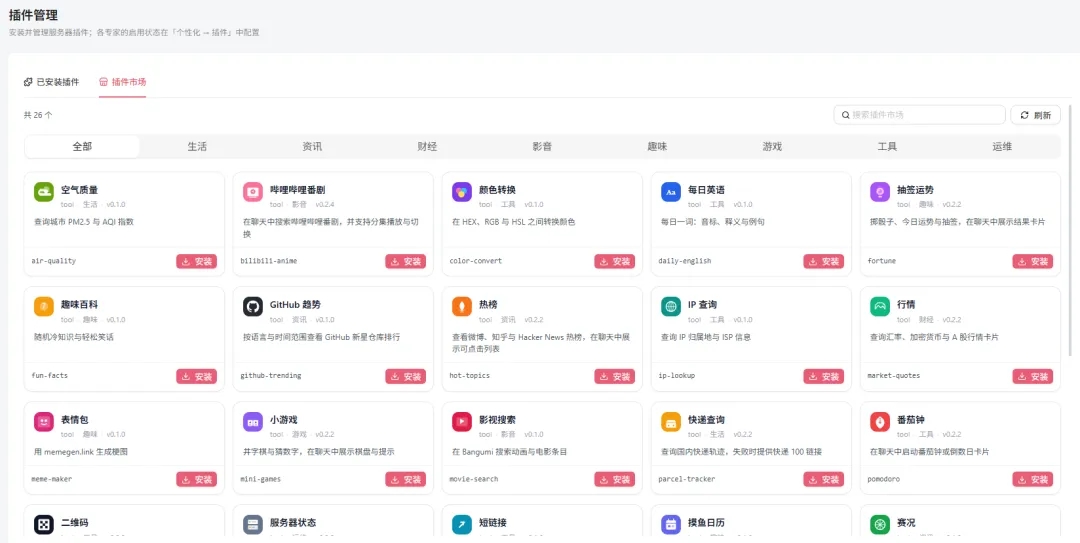This screenshot has height=543, width=1080.
Task: Install the github-trending plugin
Action: pyautogui.click(x=406, y=376)
